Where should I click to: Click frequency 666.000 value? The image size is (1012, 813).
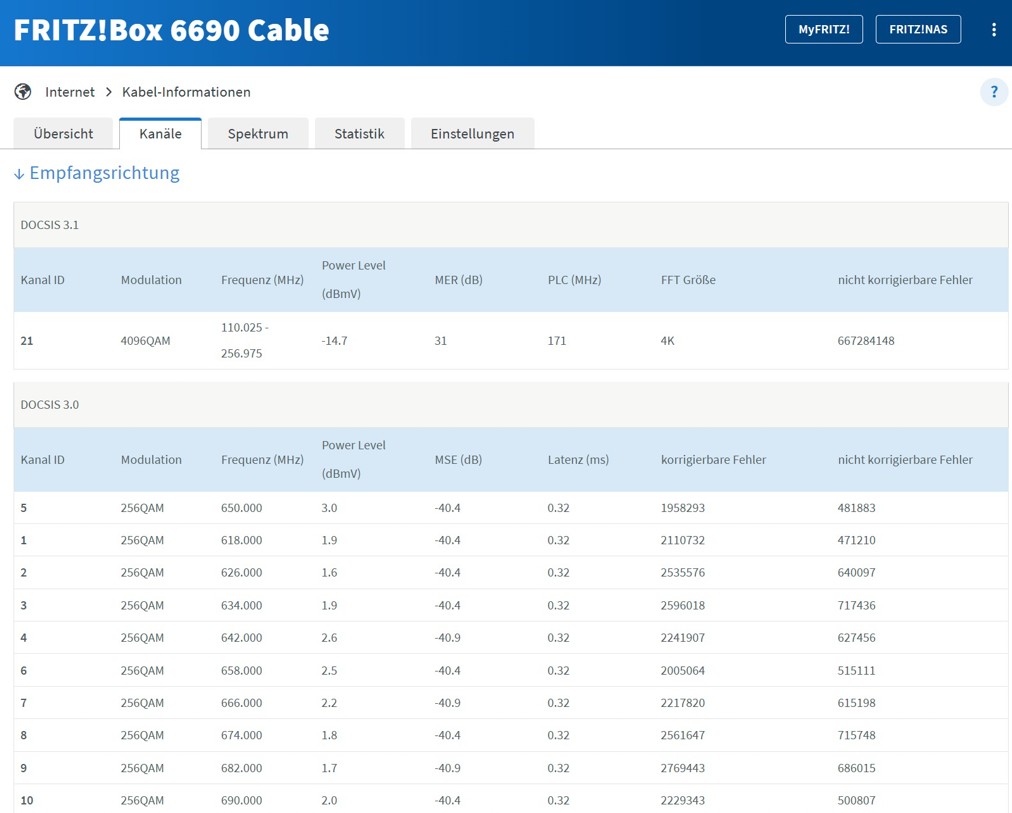pos(241,703)
